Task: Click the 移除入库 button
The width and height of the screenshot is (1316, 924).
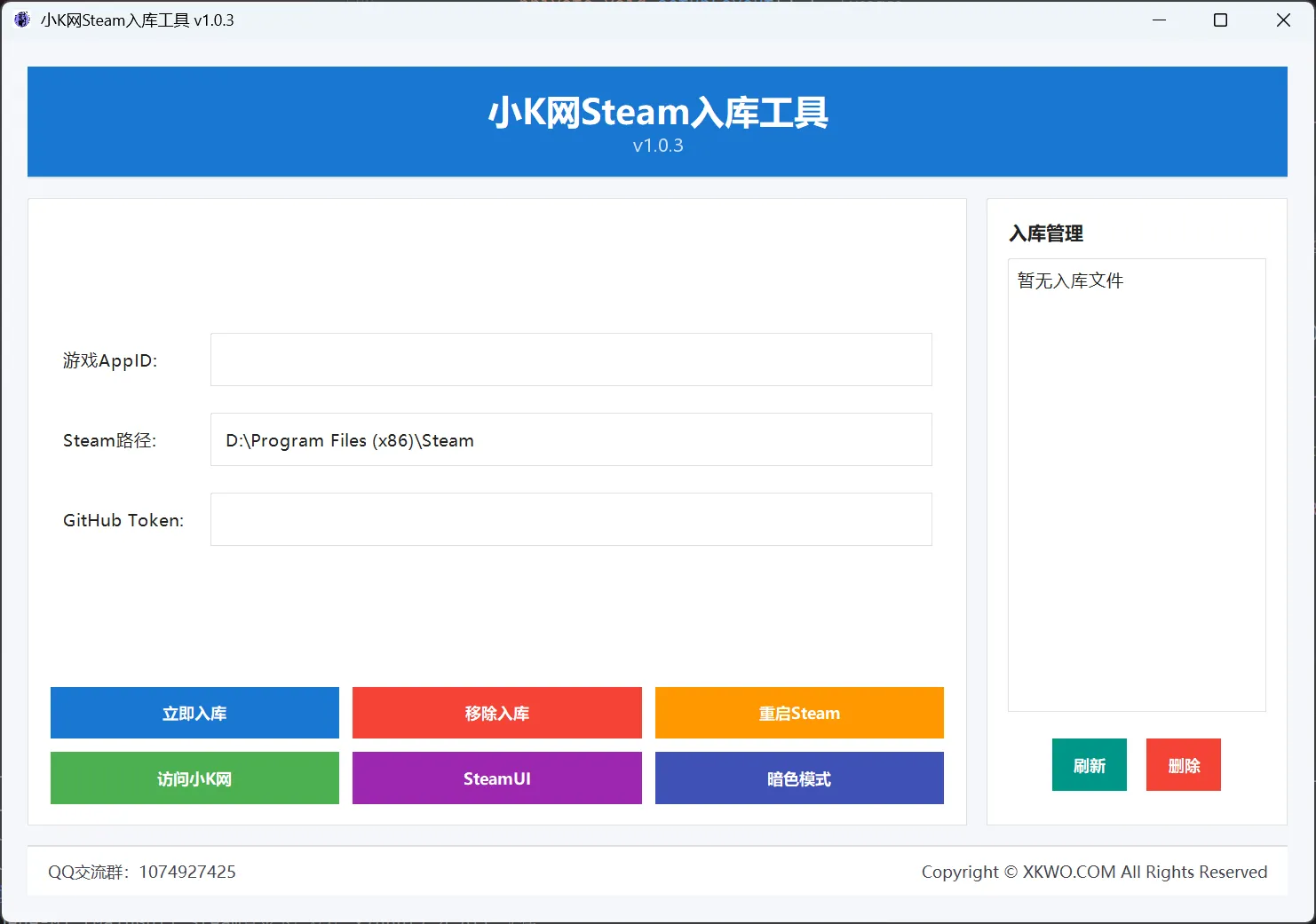Action: click(x=496, y=713)
